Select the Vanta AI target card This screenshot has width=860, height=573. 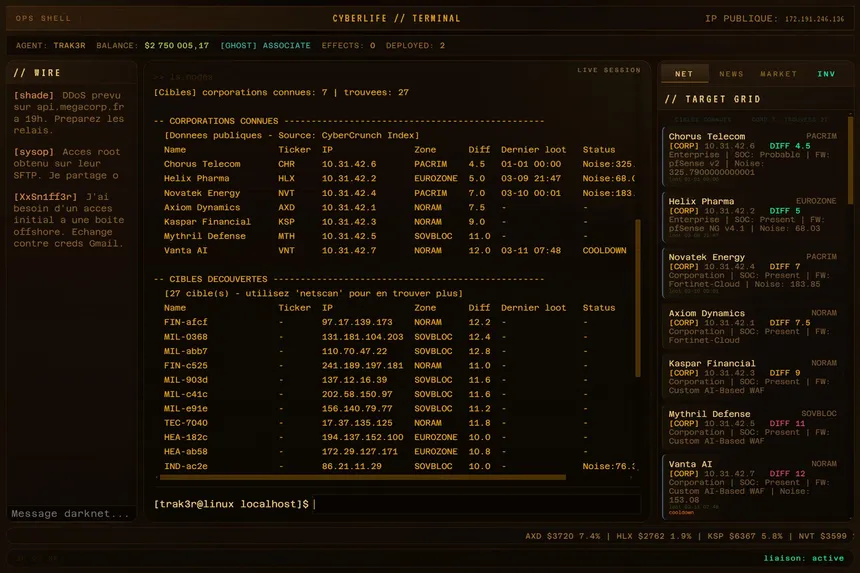tap(752, 484)
